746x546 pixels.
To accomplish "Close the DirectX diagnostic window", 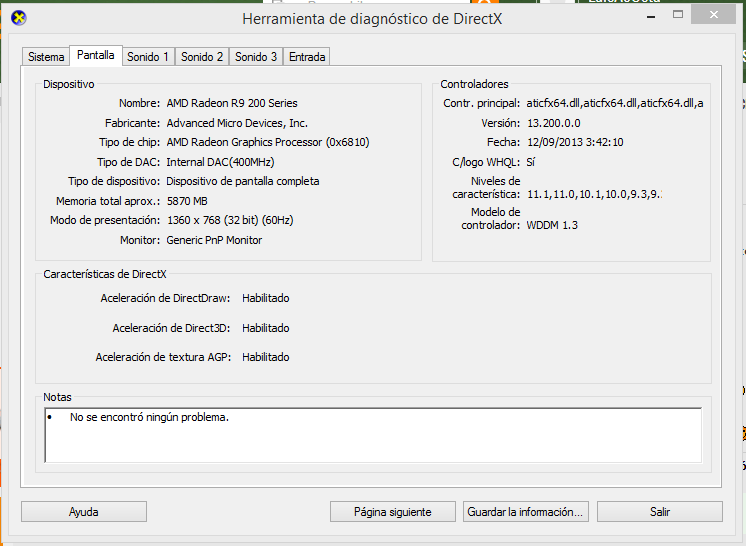I will pyautogui.click(x=714, y=15).
